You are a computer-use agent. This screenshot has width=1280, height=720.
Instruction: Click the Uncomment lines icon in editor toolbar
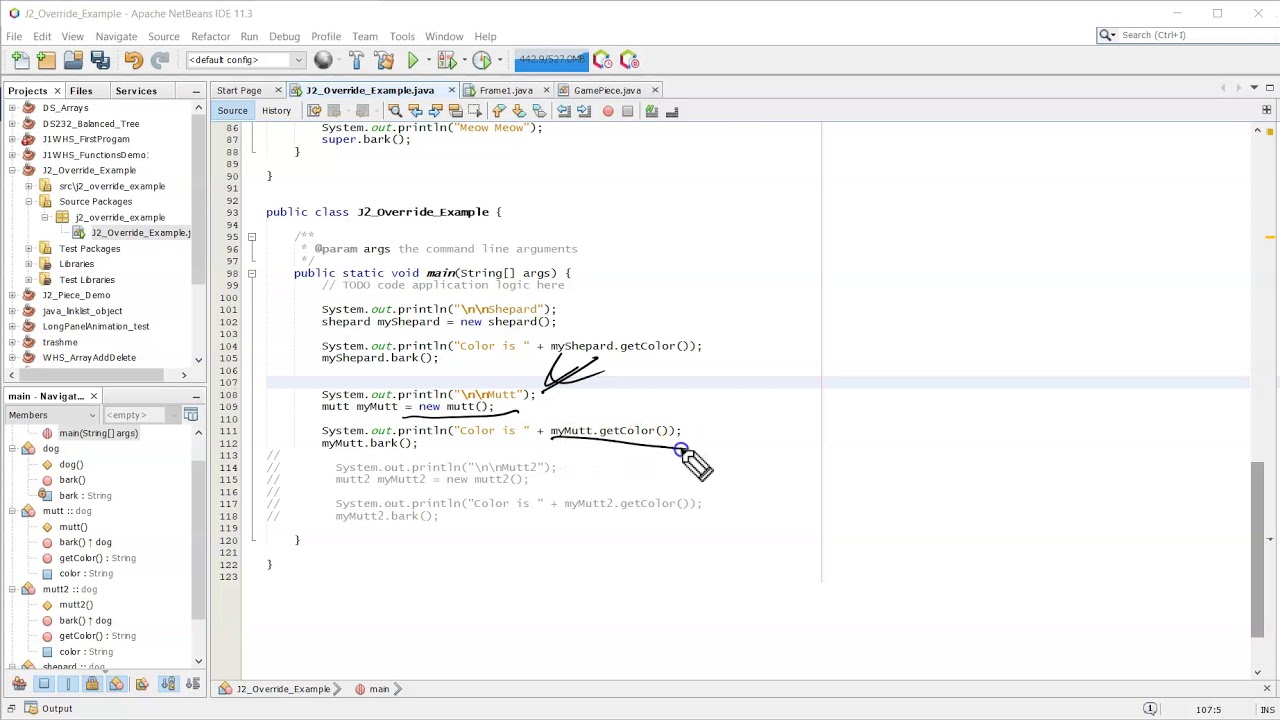pyautogui.click(x=672, y=110)
